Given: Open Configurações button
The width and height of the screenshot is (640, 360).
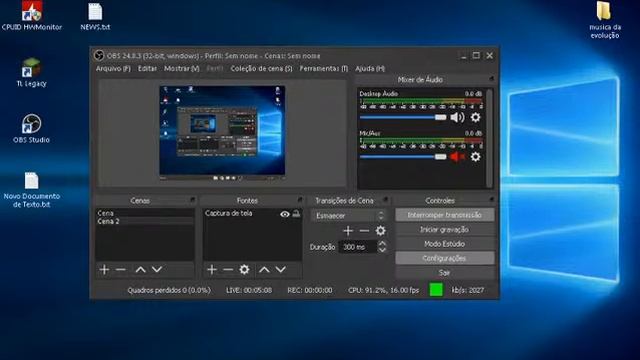Looking at the screenshot, I should (x=444, y=258).
